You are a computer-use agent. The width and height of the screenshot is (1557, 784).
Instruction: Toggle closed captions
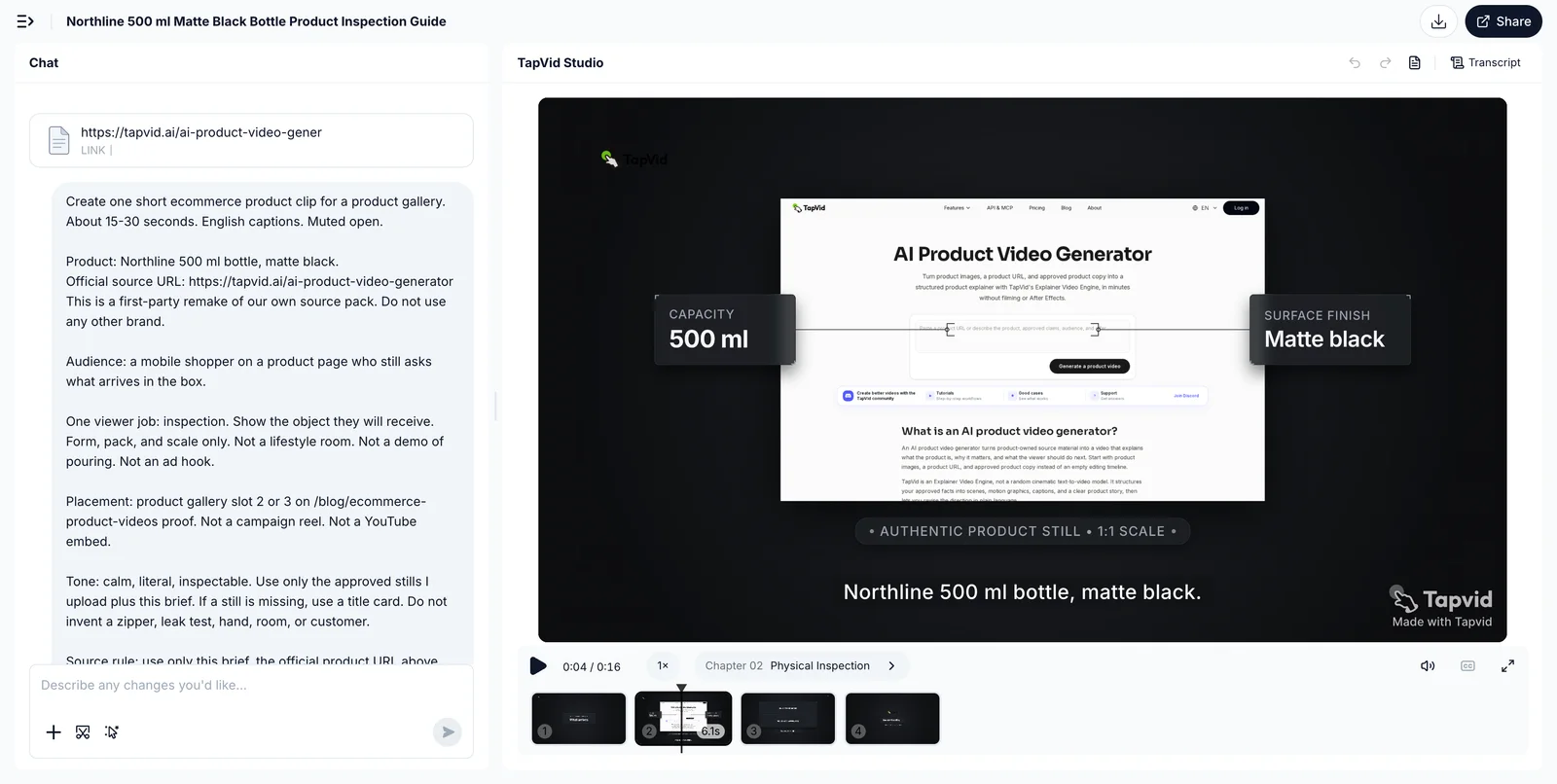1467,666
